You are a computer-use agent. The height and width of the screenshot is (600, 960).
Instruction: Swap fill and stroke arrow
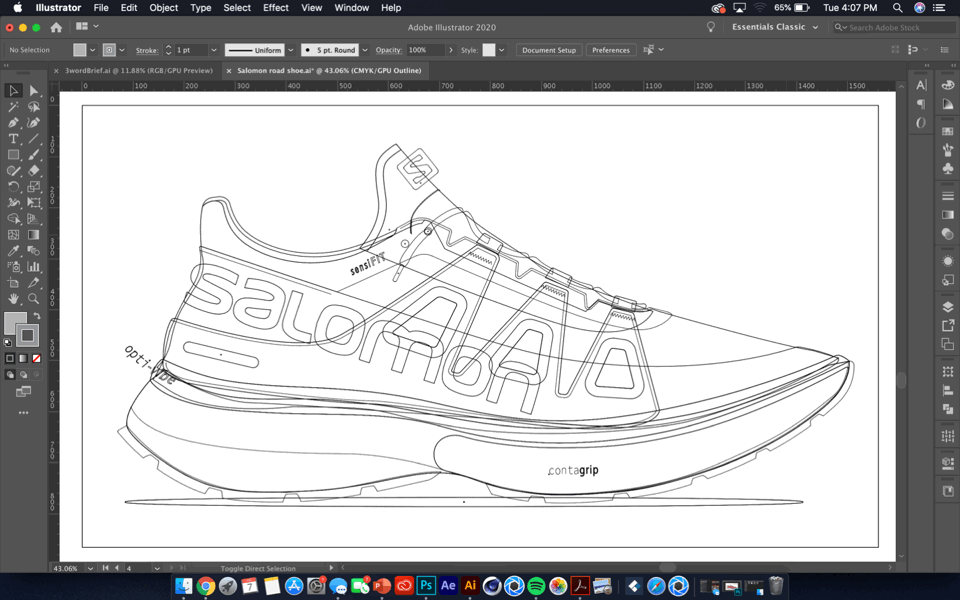point(37,316)
